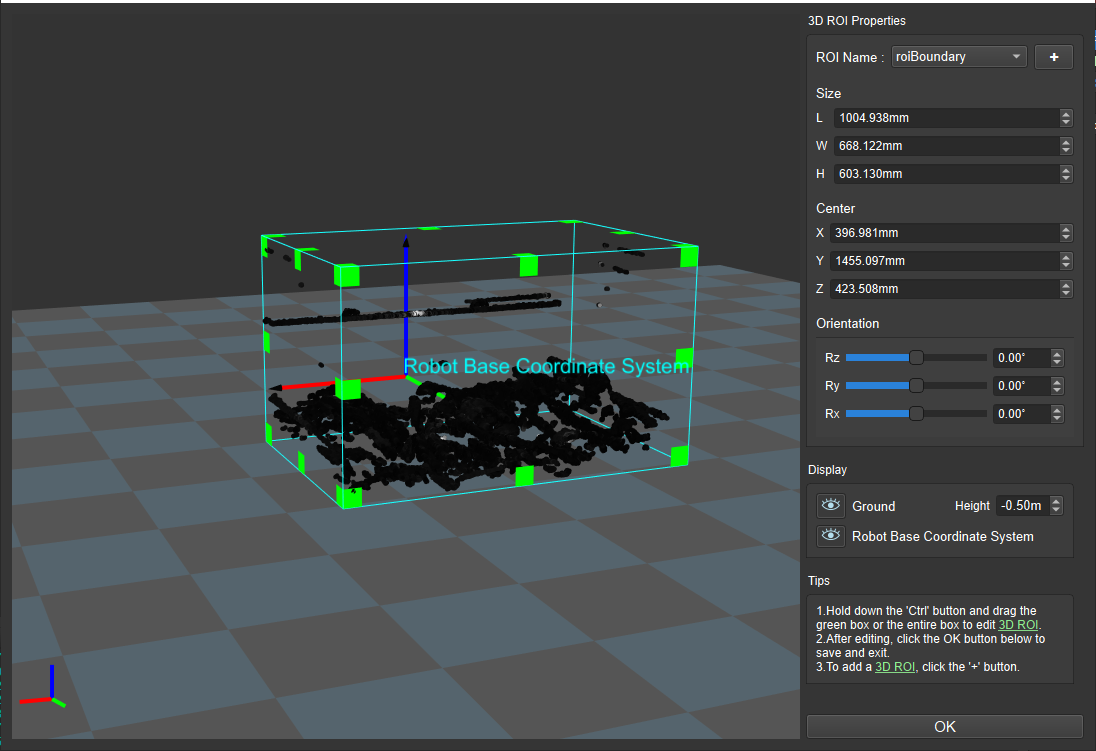
Task: Toggle Ground visibility eye icon
Action: pyautogui.click(x=830, y=506)
